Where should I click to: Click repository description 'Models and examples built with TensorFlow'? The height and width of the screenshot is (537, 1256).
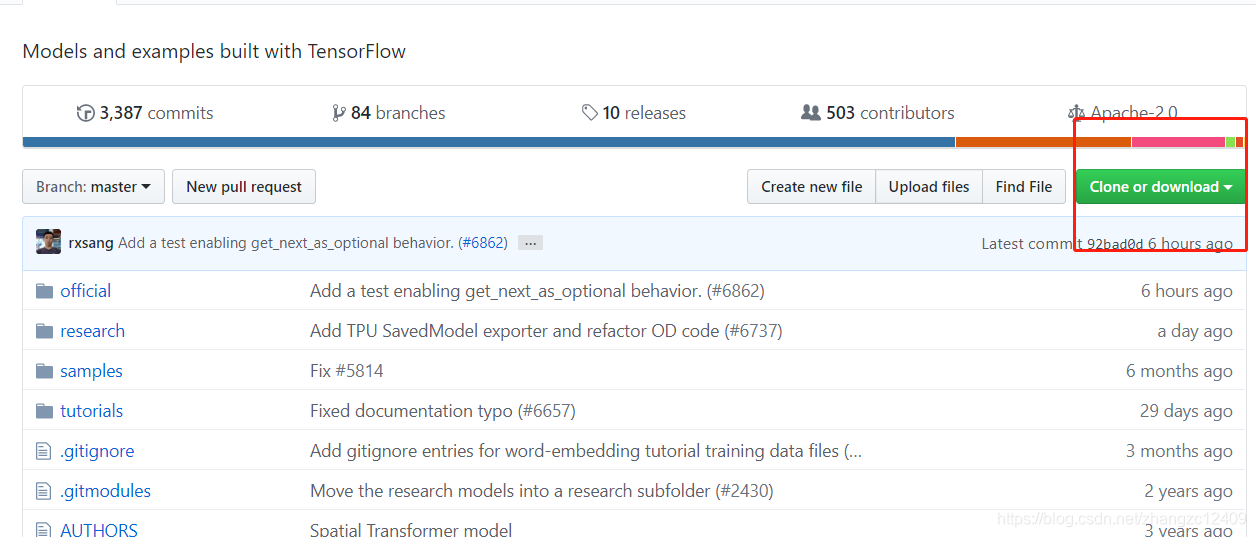pyautogui.click(x=214, y=51)
